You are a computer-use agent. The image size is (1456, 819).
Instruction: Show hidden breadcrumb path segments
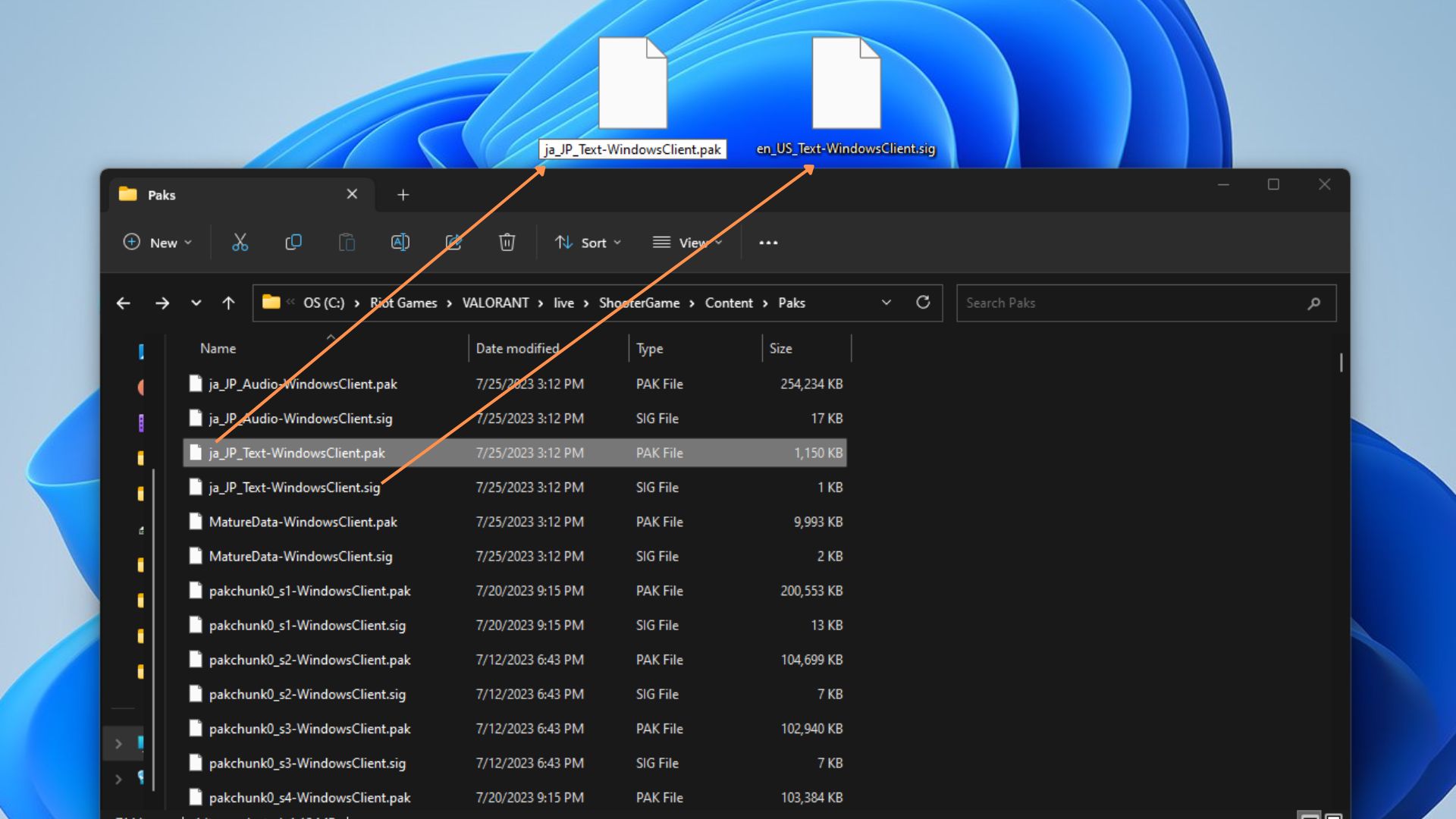coord(290,302)
